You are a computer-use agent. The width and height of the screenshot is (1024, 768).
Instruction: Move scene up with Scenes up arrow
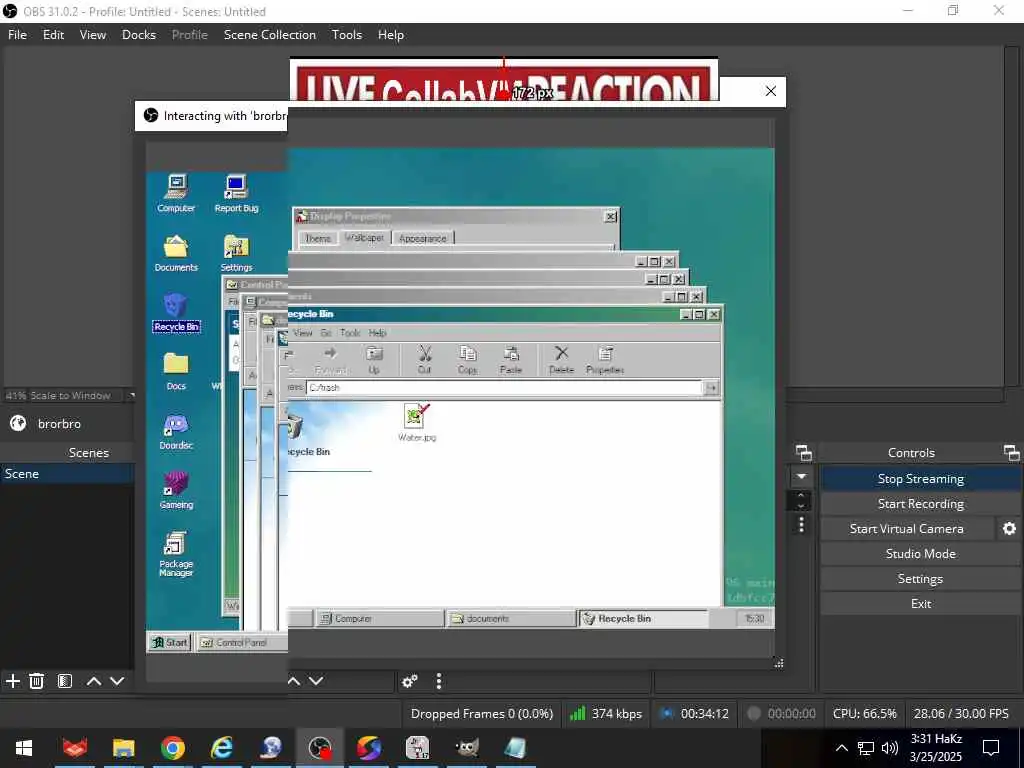pyautogui.click(x=93, y=681)
